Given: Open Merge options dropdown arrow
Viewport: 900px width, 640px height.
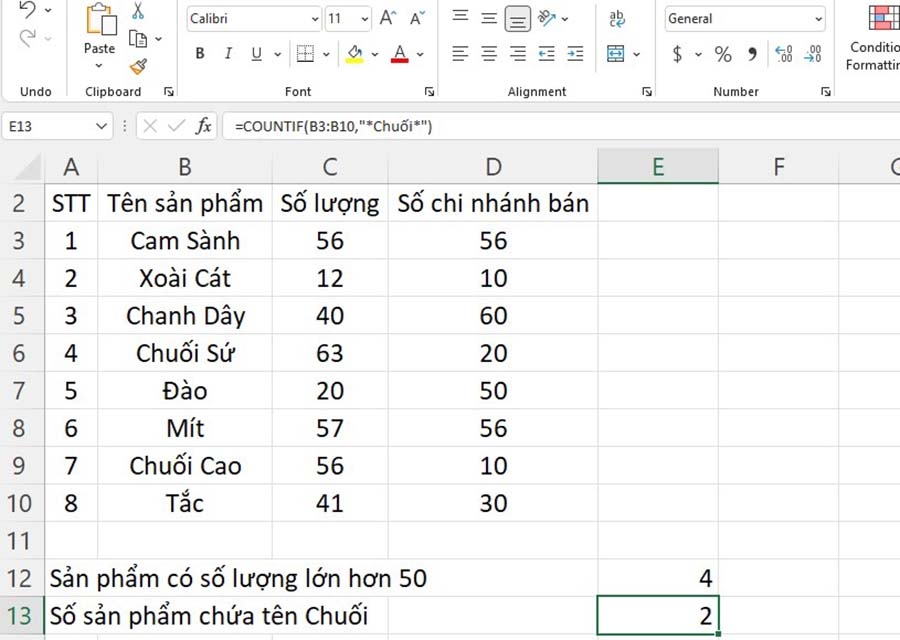Looking at the screenshot, I should point(637,54).
